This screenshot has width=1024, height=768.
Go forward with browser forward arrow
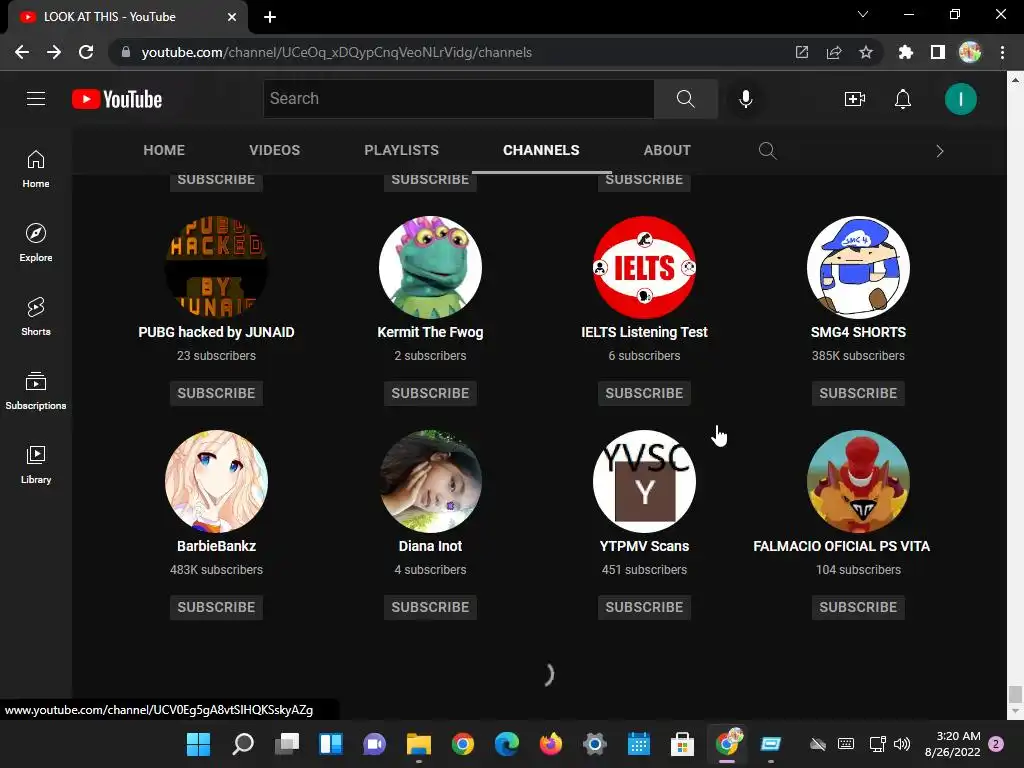(x=54, y=52)
